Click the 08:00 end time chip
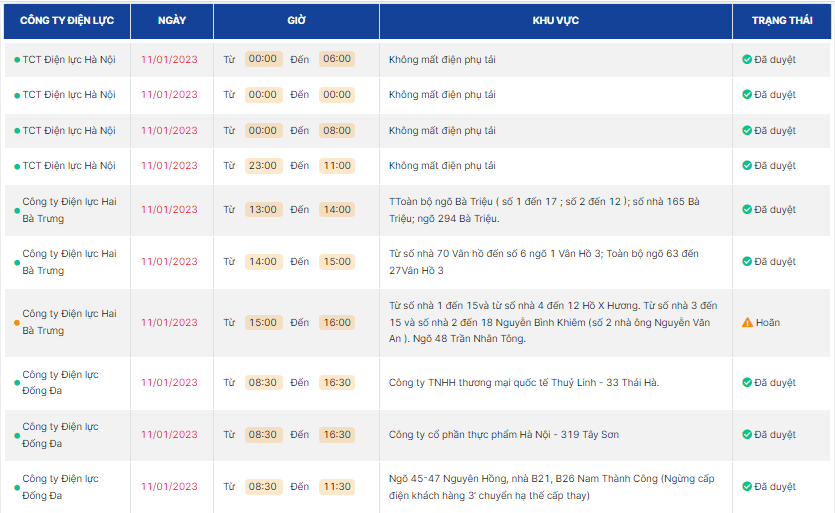 pyautogui.click(x=337, y=131)
